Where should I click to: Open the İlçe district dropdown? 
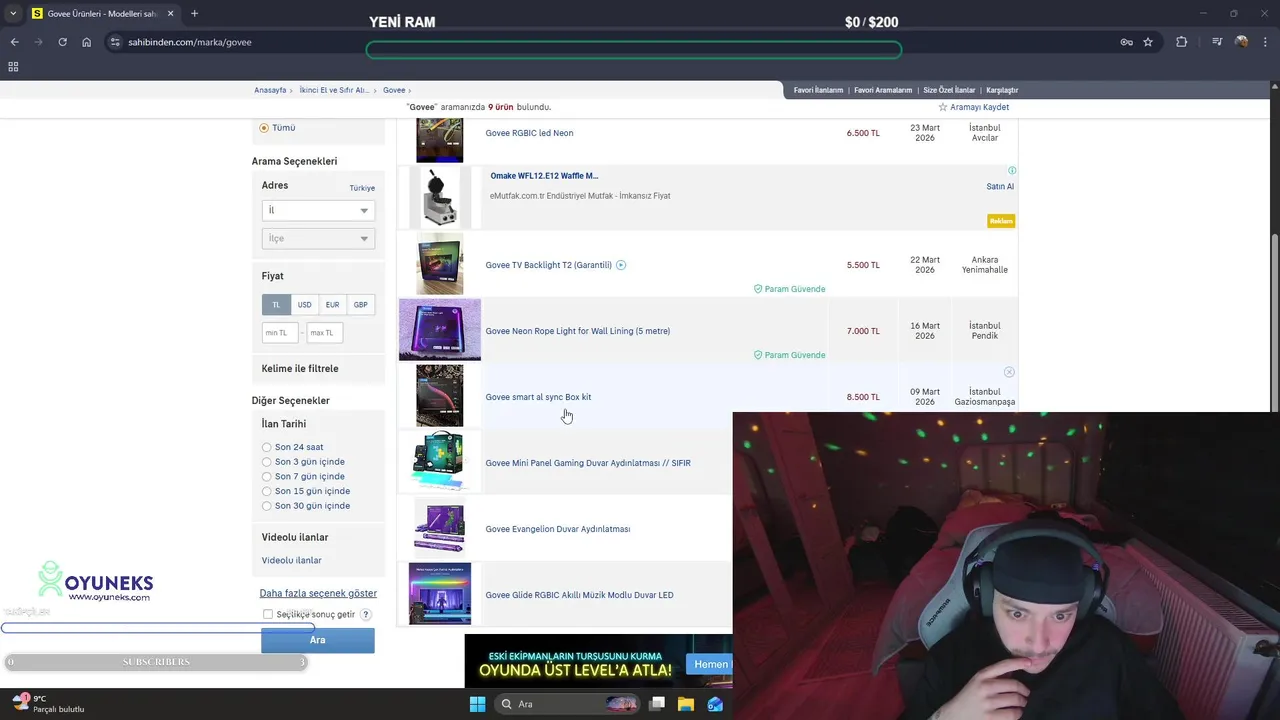(318, 238)
